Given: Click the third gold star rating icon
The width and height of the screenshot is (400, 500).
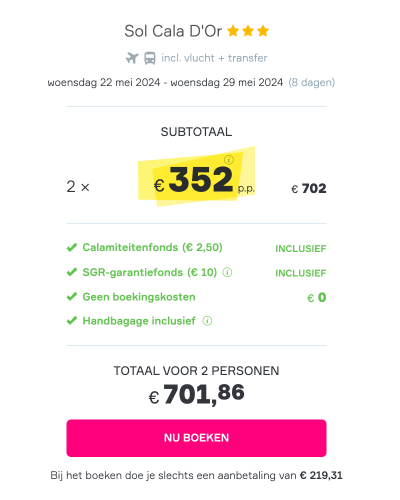Looking at the screenshot, I should pyautogui.click(x=263, y=31).
